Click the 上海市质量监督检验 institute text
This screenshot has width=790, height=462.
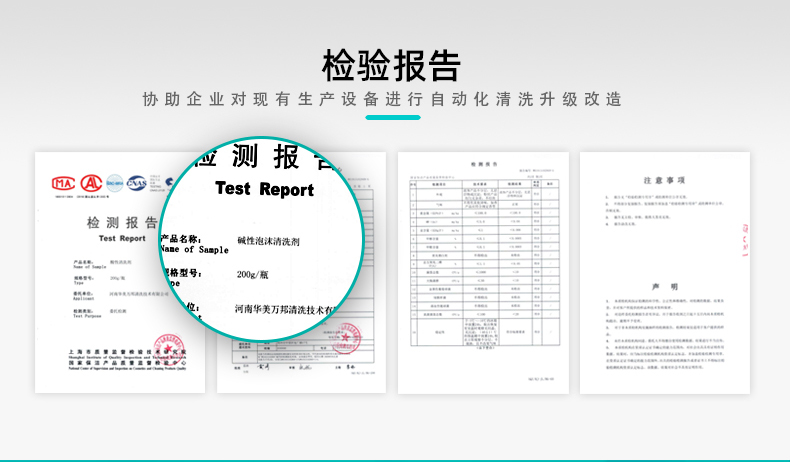point(127,352)
